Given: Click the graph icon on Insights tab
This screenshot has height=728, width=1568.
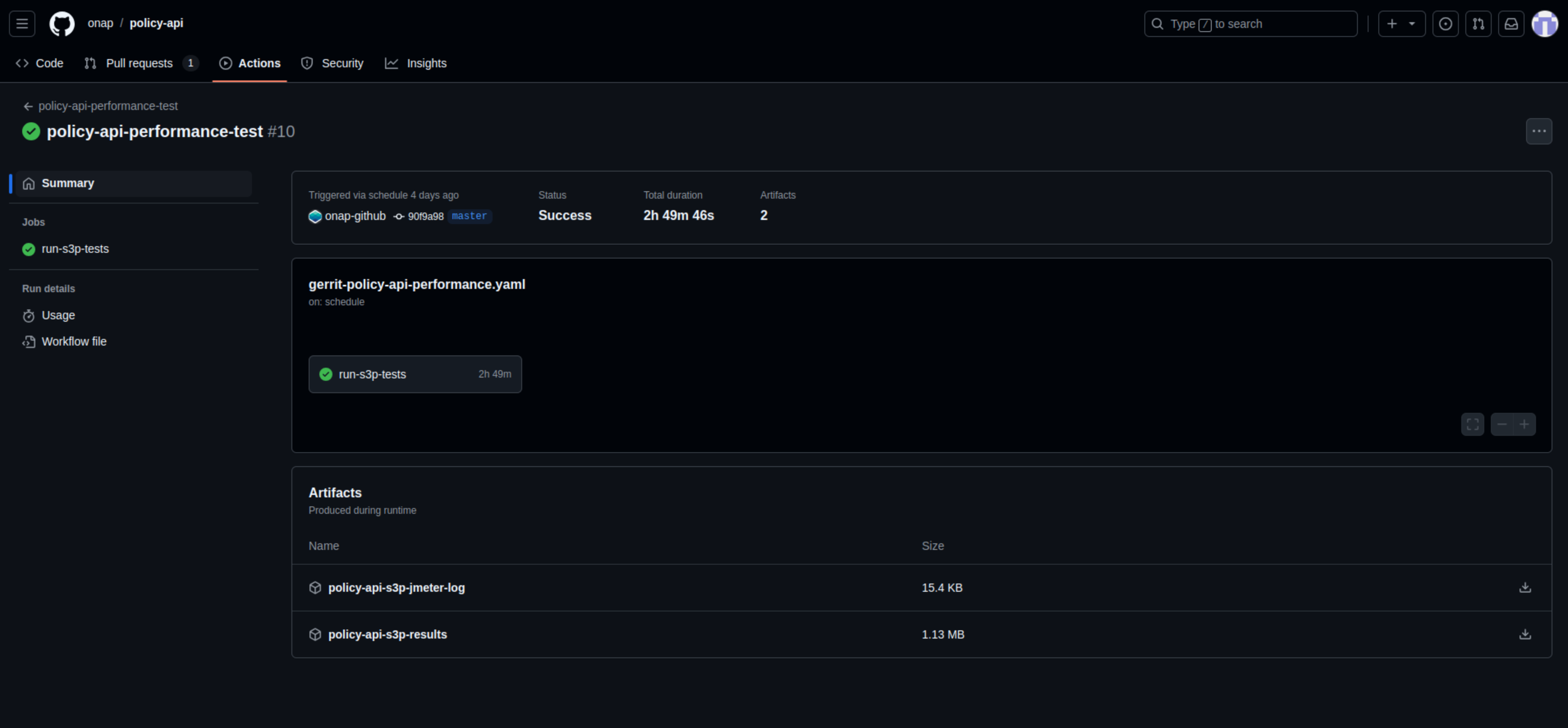Looking at the screenshot, I should [x=392, y=63].
